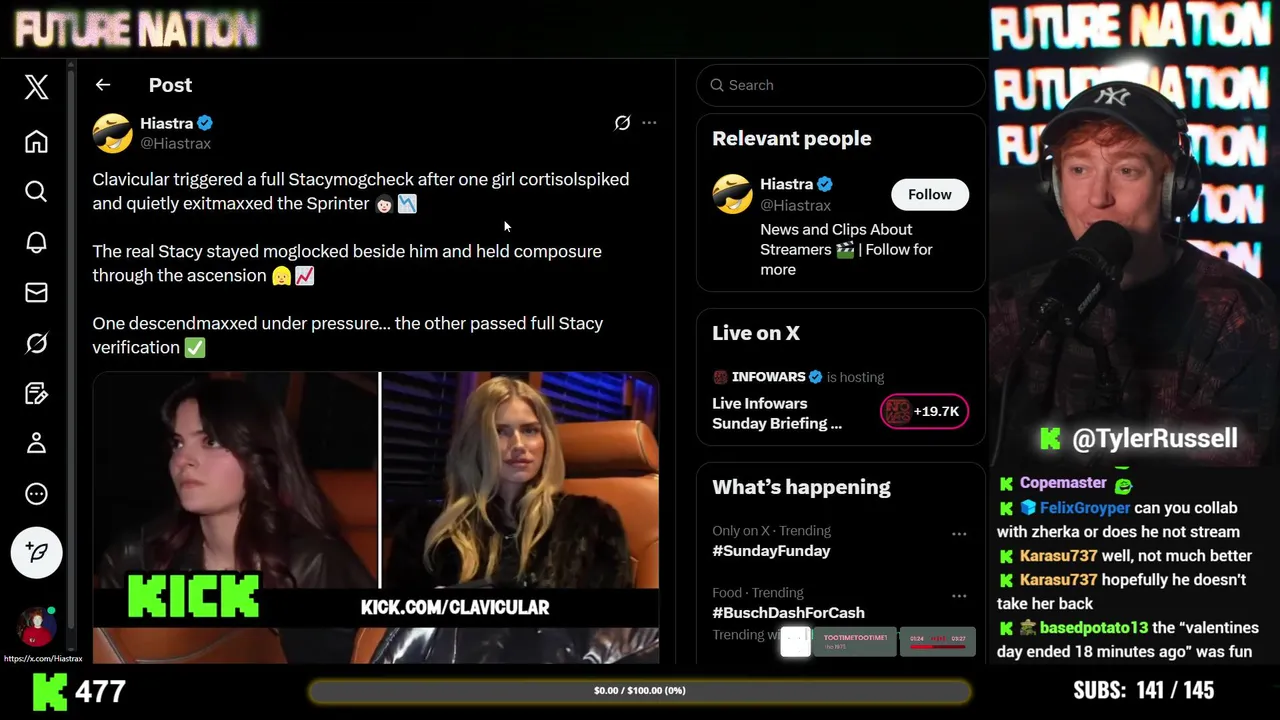Open account avatar at sidebar bottom
The height and width of the screenshot is (720, 1280).
36,627
